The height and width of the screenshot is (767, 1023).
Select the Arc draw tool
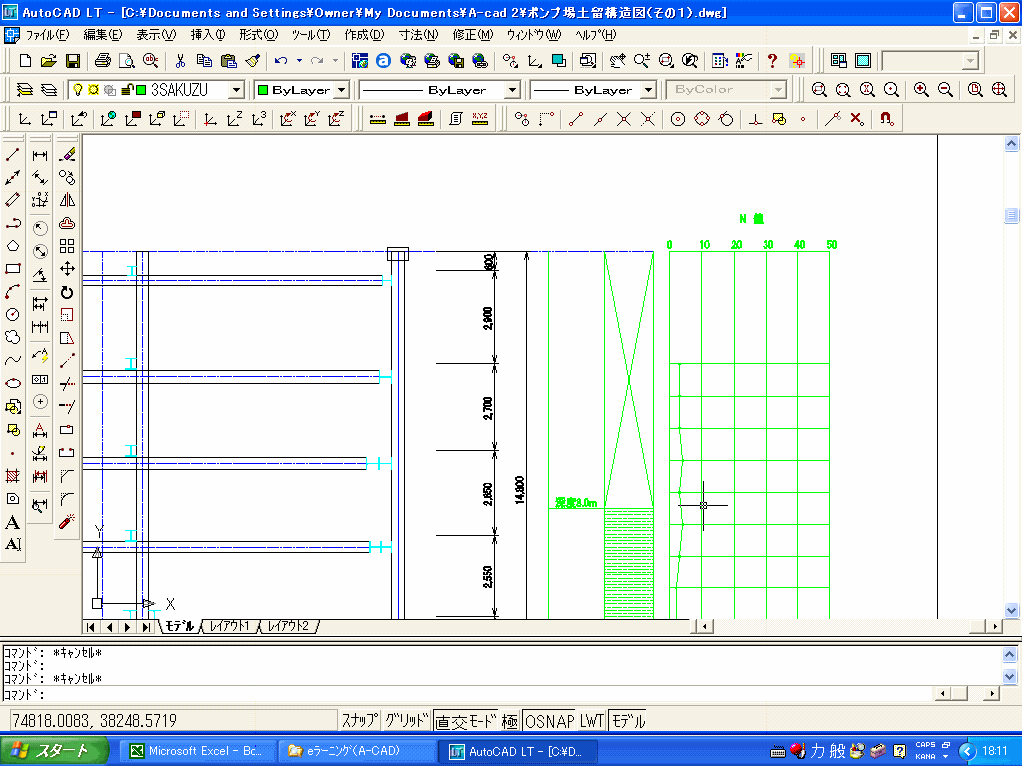12,292
